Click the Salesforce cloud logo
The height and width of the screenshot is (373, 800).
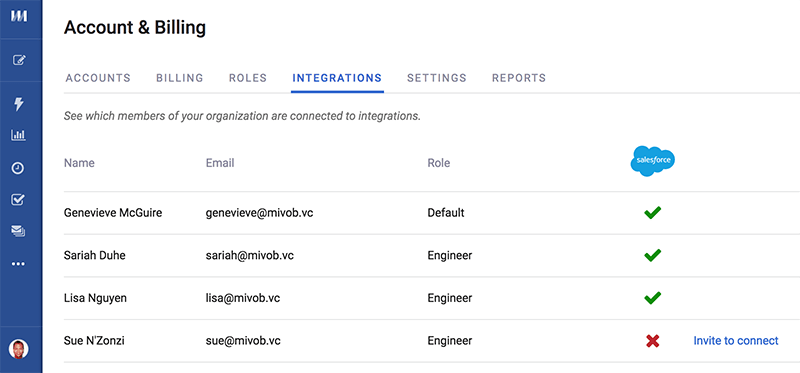(x=653, y=161)
